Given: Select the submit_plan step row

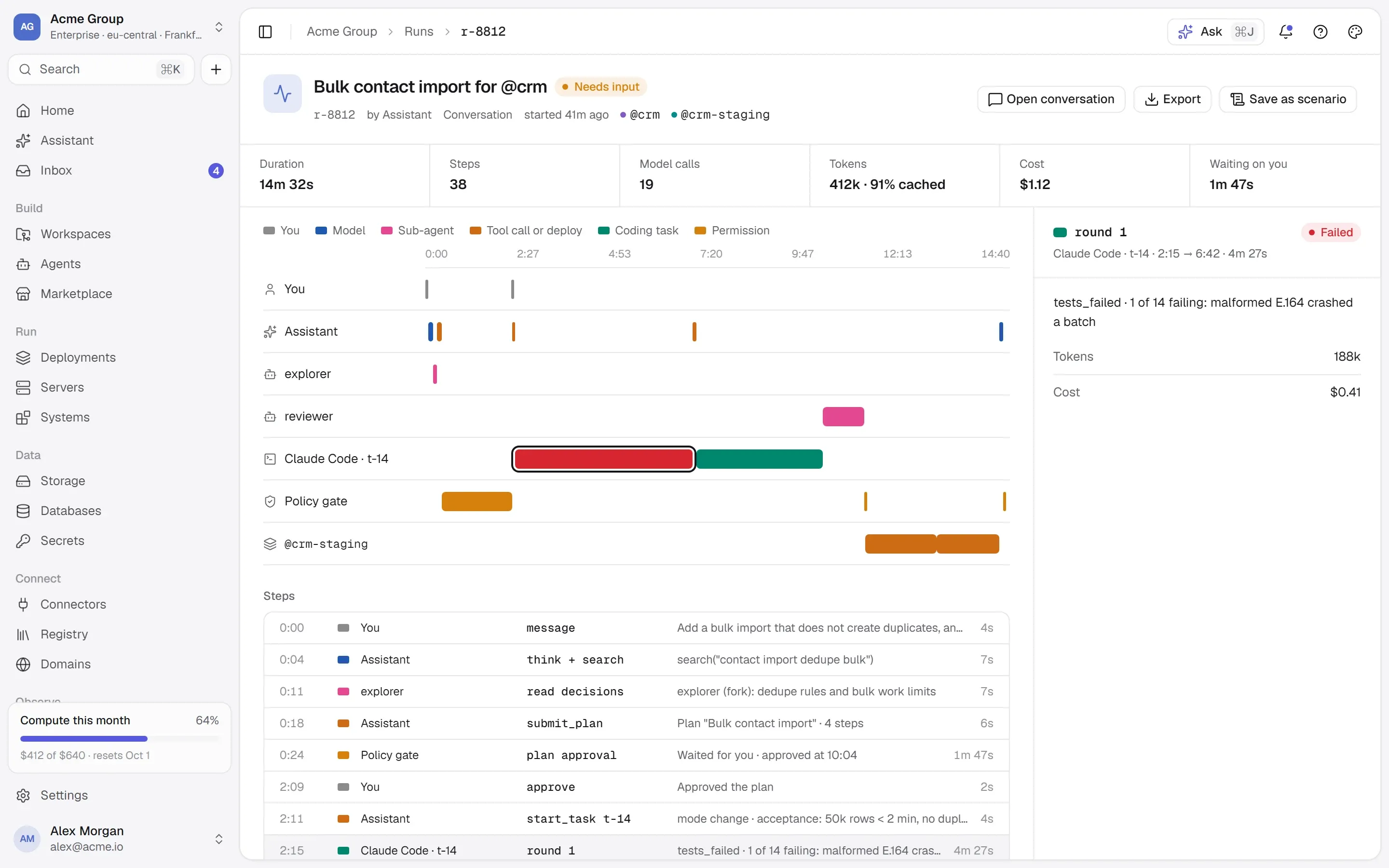Looking at the screenshot, I should tap(636, 723).
